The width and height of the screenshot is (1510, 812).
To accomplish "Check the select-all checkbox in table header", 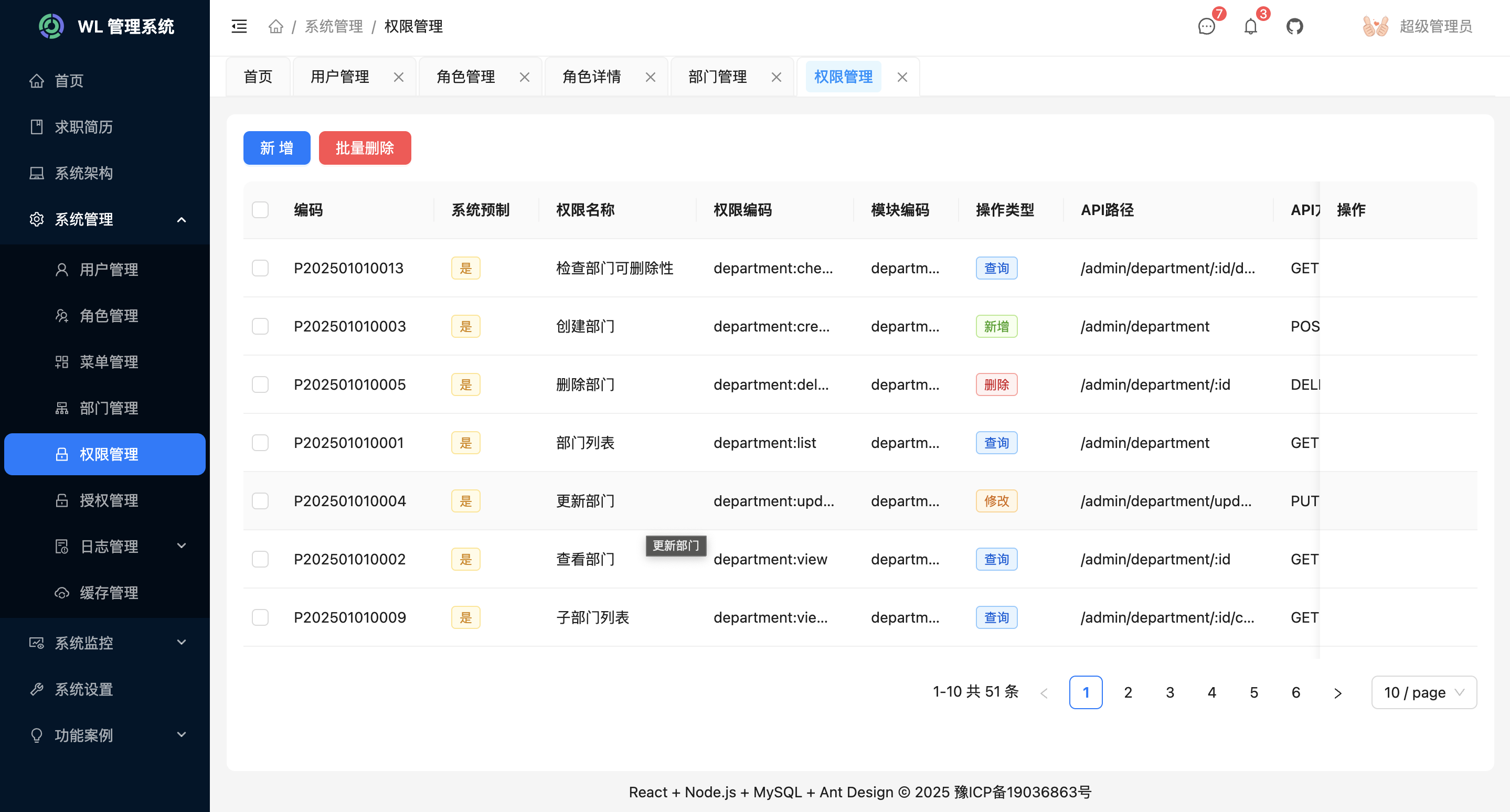I will (x=260, y=209).
